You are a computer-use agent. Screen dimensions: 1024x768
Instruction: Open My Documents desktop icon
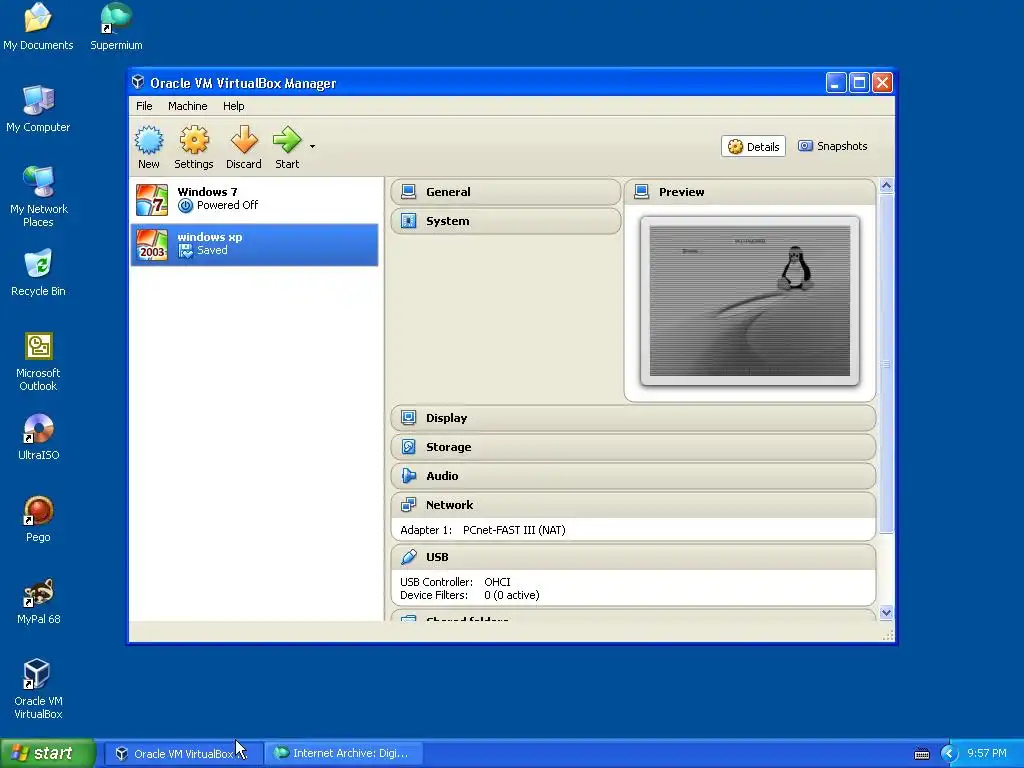38,27
